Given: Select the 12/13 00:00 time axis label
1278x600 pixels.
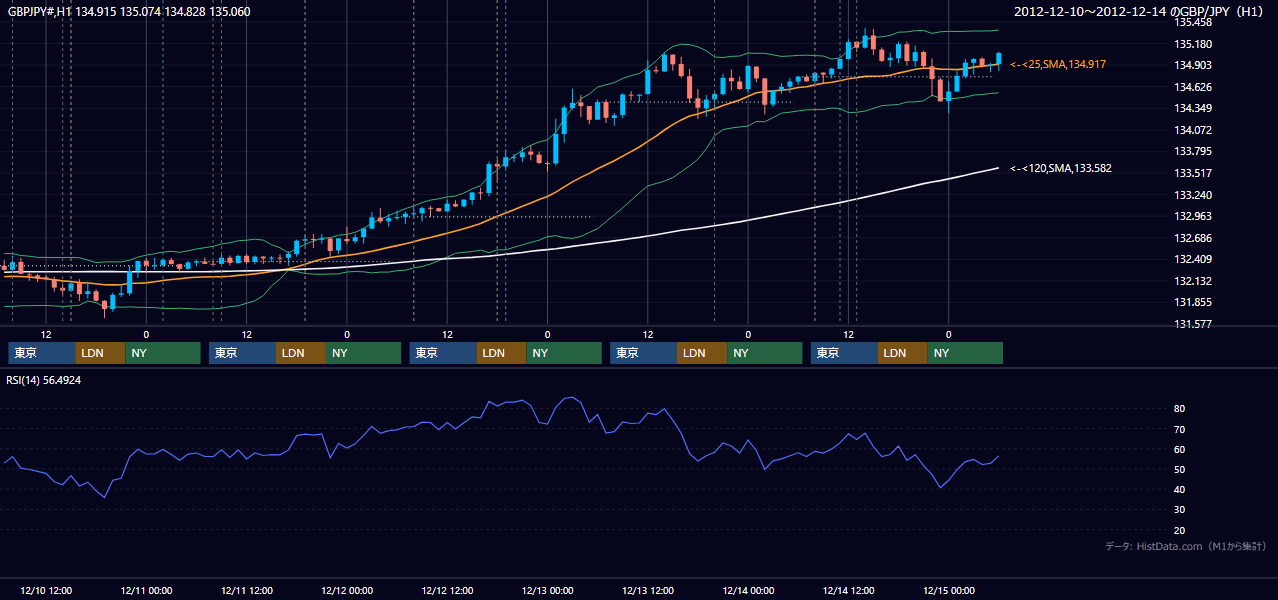Looking at the screenshot, I should 548,590.
